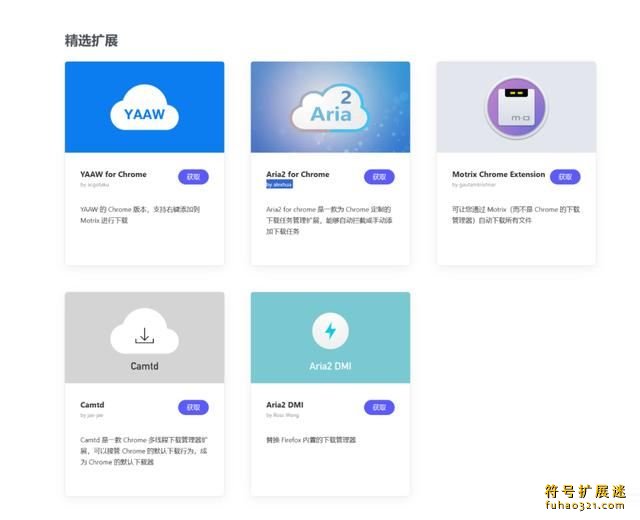Click the Aria2 DMI label in teal banner

click(x=330, y=366)
